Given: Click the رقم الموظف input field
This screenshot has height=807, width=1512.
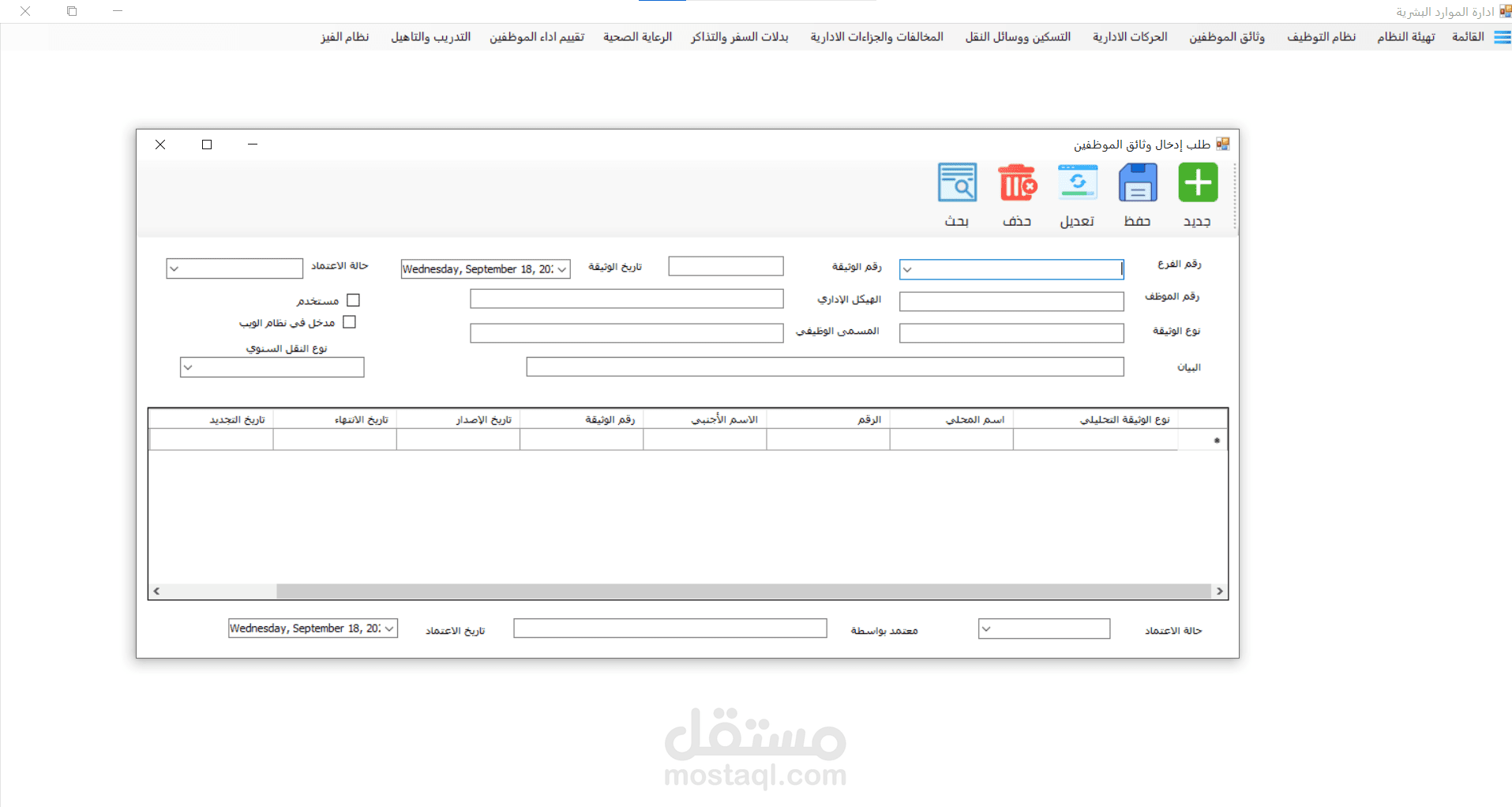Looking at the screenshot, I should (1011, 302).
